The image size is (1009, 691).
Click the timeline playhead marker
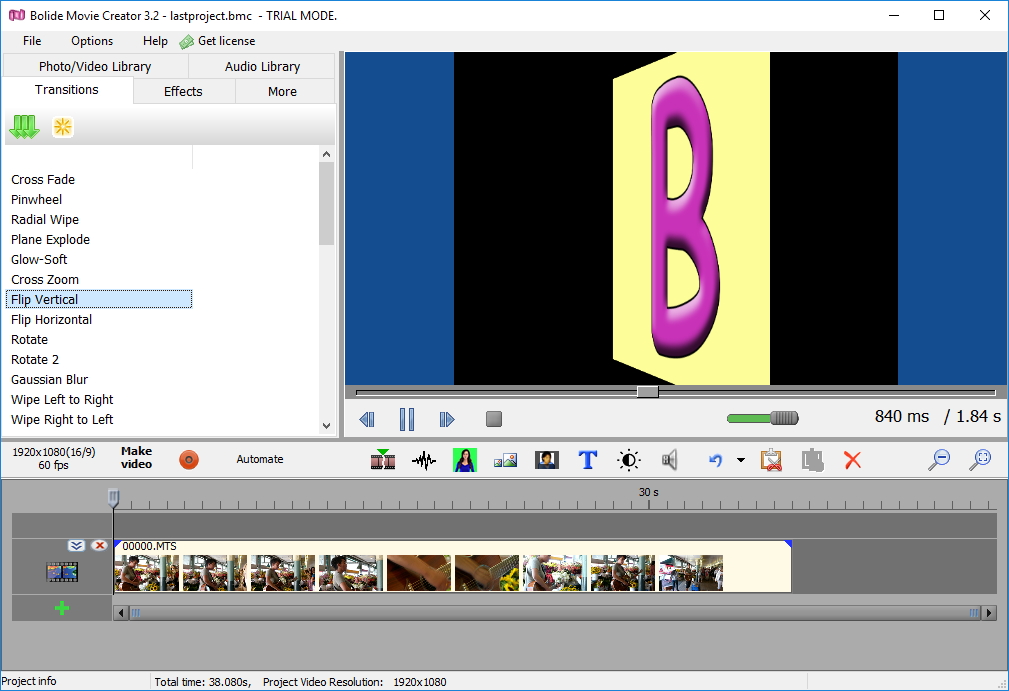(x=113, y=498)
